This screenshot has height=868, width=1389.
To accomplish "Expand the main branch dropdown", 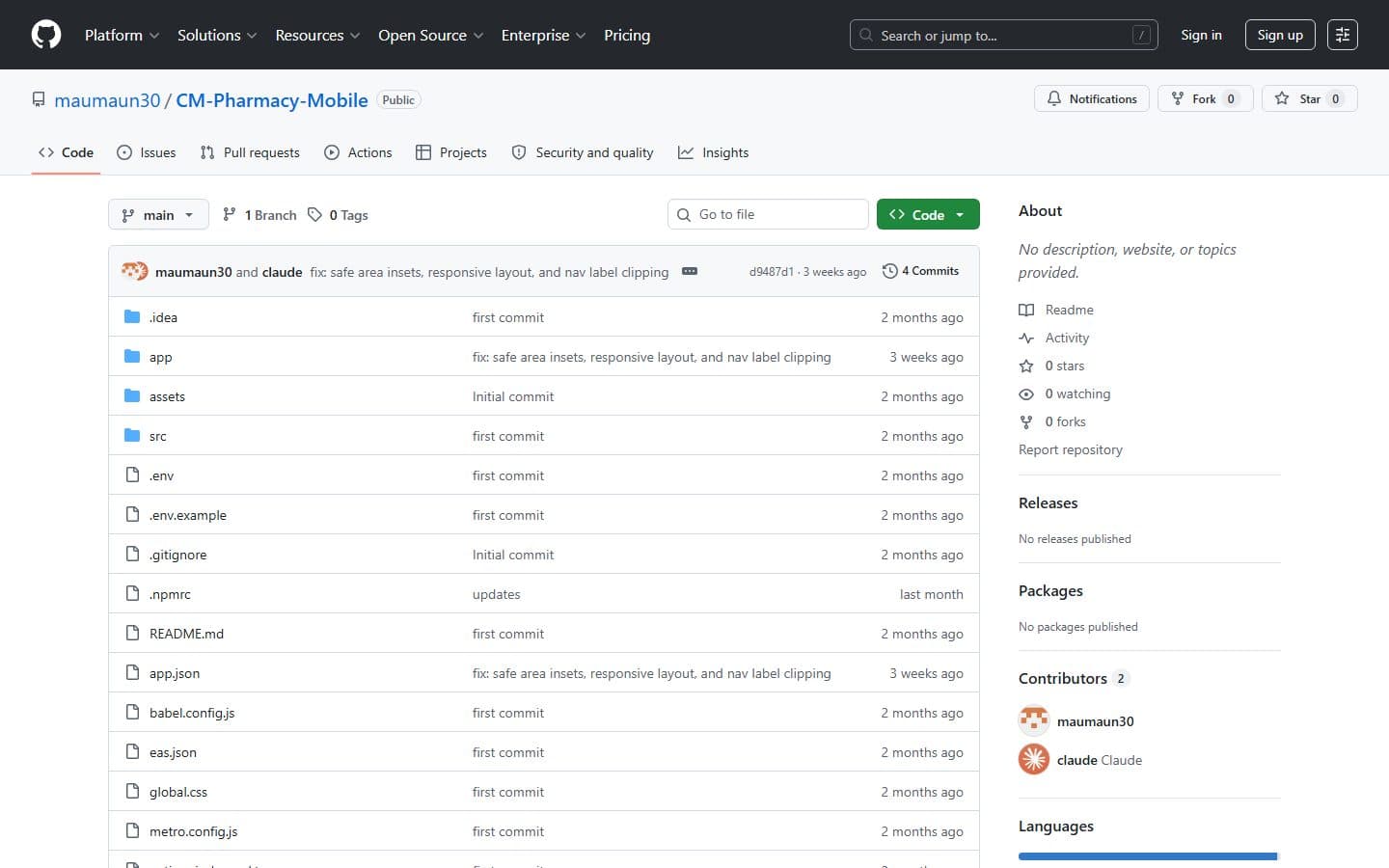I will pyautogui.click(x=158, y=215).
